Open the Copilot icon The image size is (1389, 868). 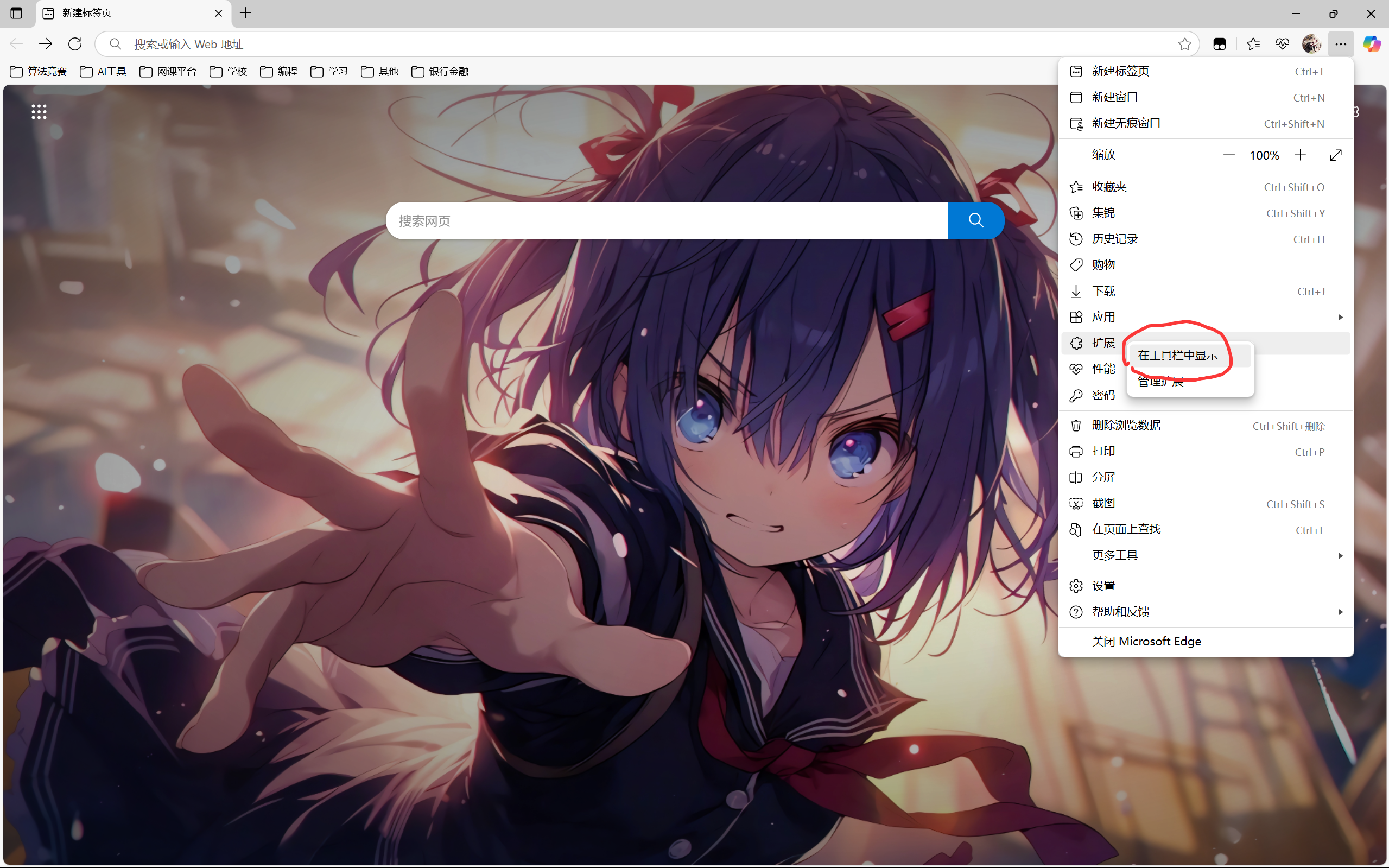coord(1372,44)
